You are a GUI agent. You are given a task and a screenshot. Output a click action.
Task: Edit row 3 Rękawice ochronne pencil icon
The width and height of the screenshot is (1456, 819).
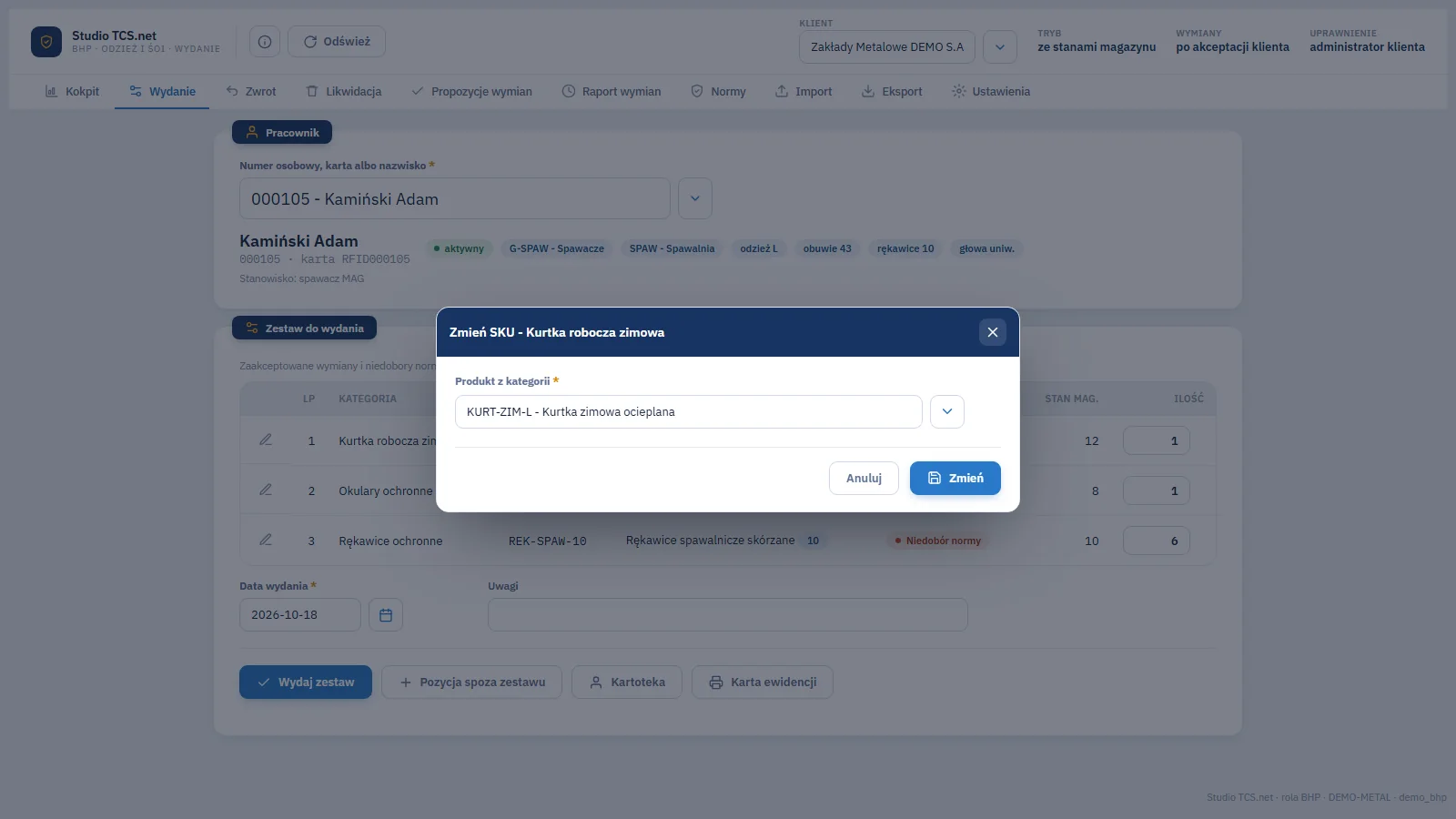[266, 541]
